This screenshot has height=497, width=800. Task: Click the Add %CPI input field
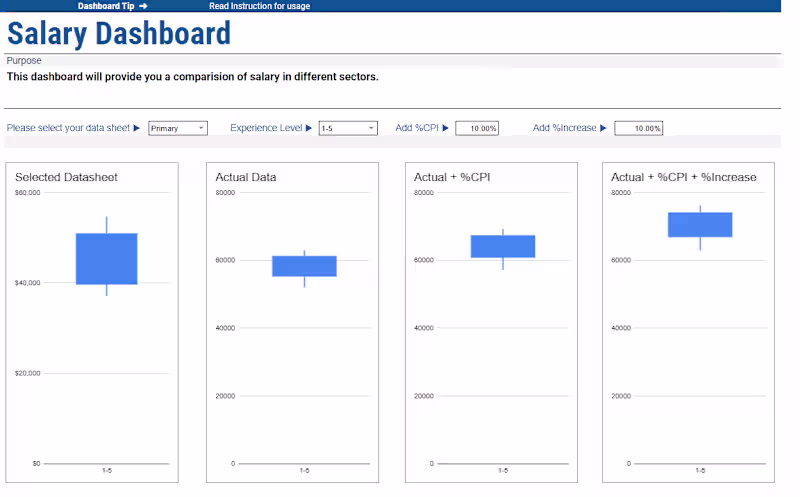477,128
